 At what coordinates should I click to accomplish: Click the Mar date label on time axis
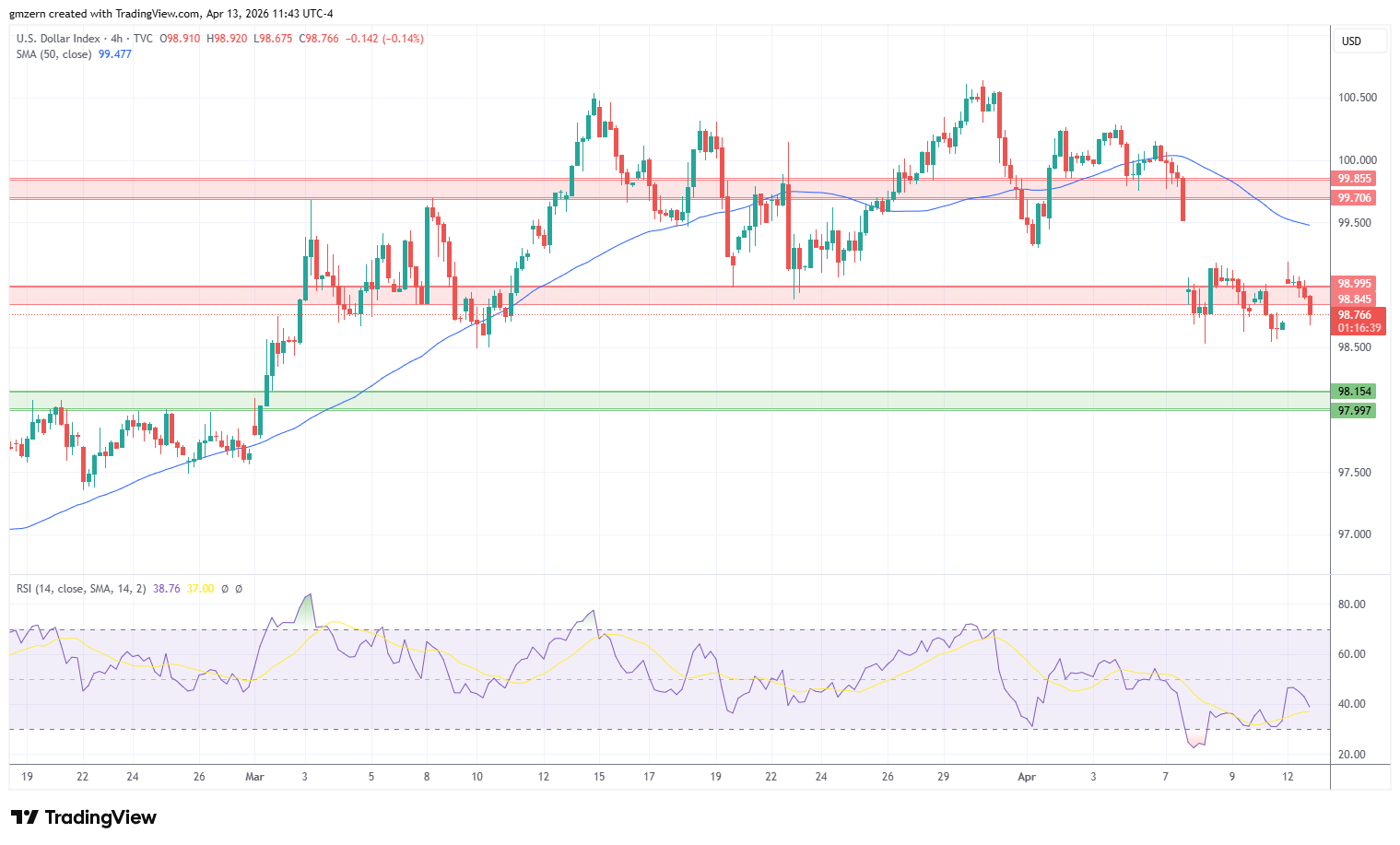(x=255, y=777)
